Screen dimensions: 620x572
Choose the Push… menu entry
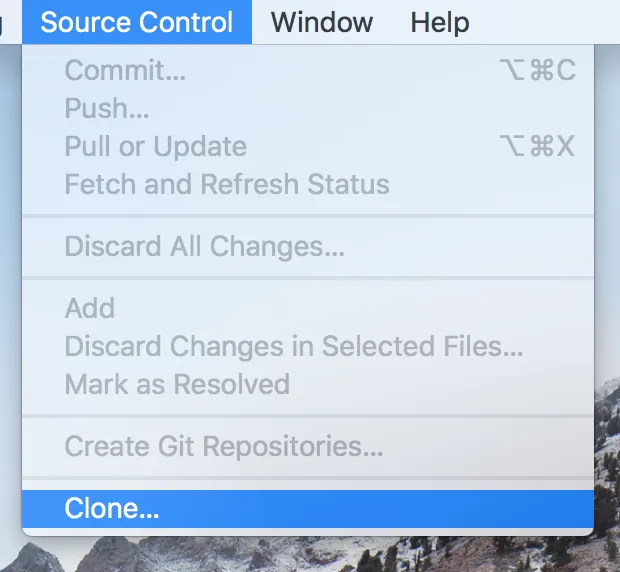pyautogui.click(x=107, y=108)
